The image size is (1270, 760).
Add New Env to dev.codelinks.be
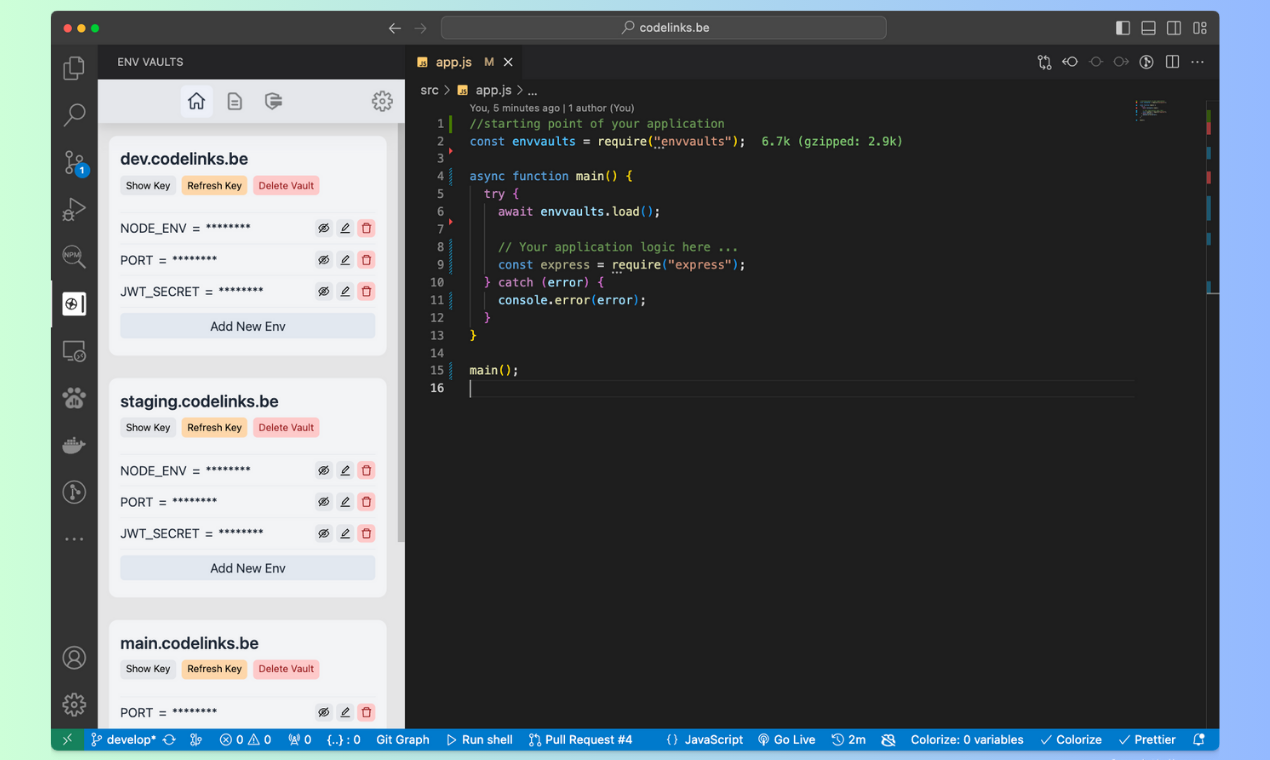coord(248,326)
